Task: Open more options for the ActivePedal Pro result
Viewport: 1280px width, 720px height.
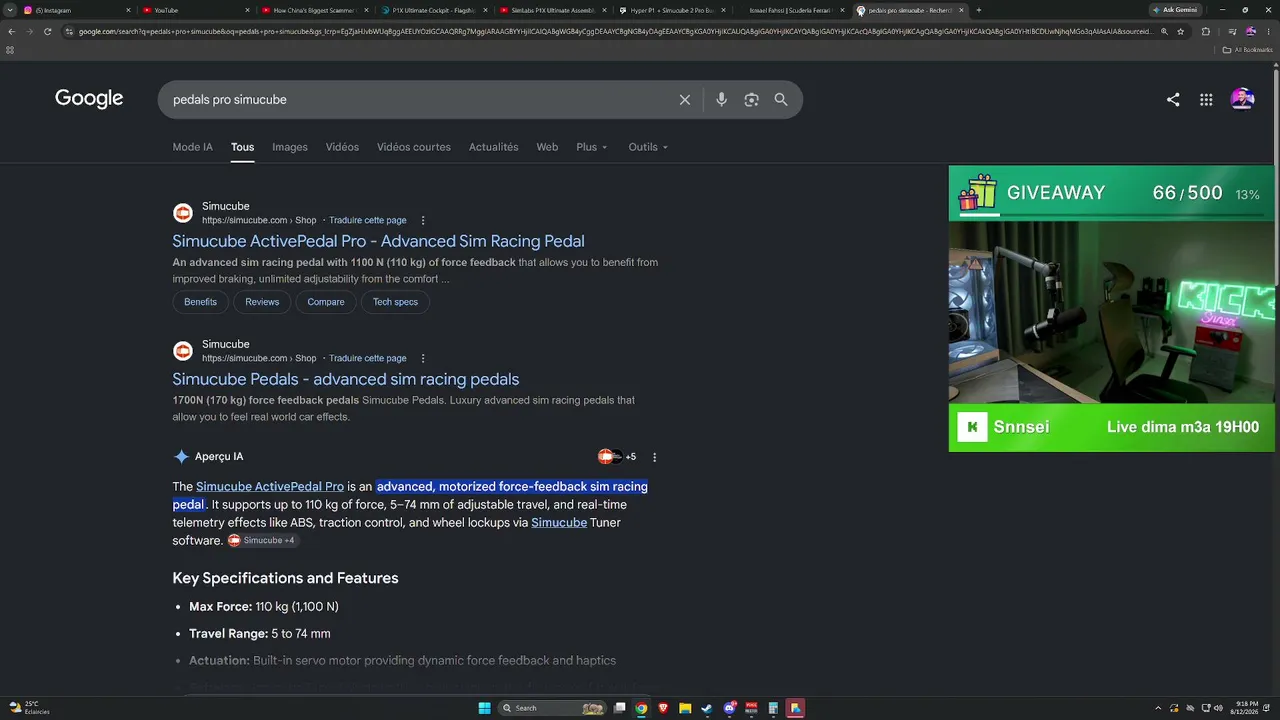Action: click(x=423, y=220)
